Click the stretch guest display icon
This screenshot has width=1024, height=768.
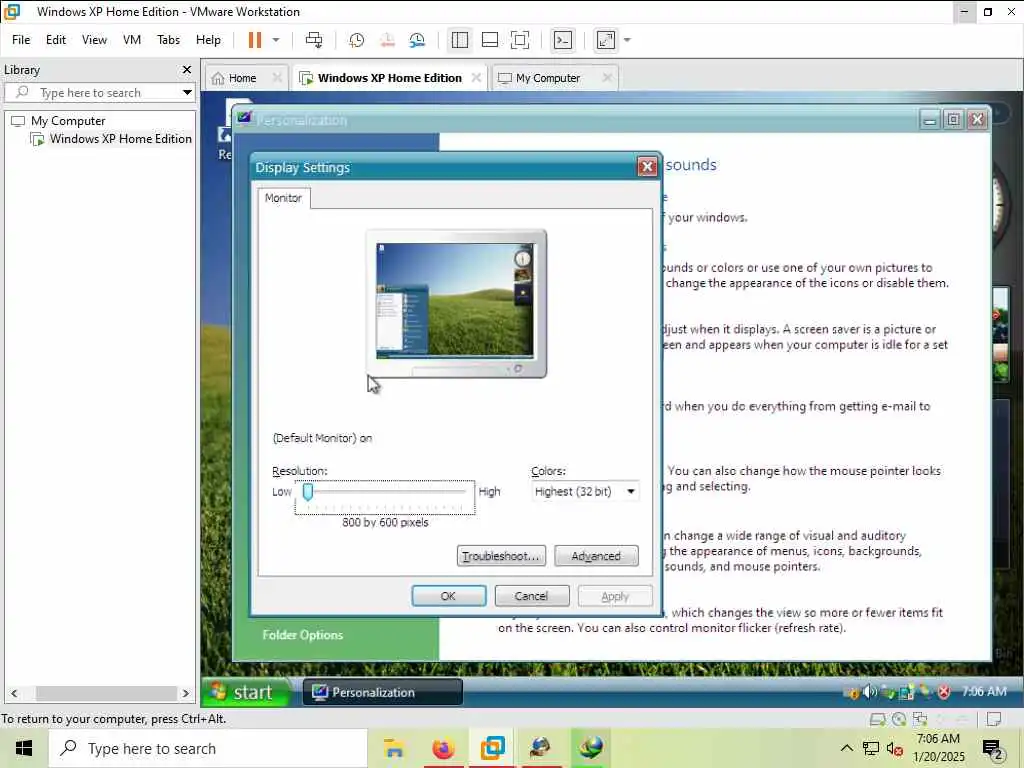606,40
